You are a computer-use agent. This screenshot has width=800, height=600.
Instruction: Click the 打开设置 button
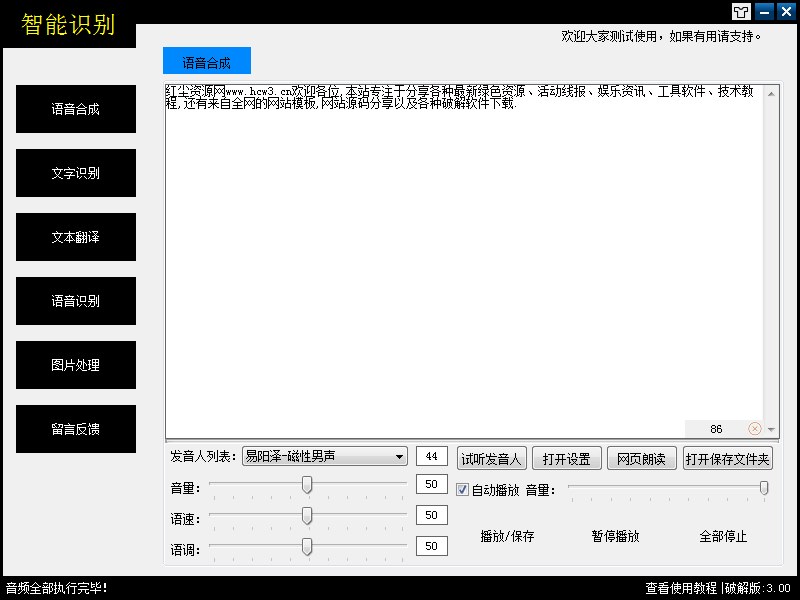tap(566, 458)
